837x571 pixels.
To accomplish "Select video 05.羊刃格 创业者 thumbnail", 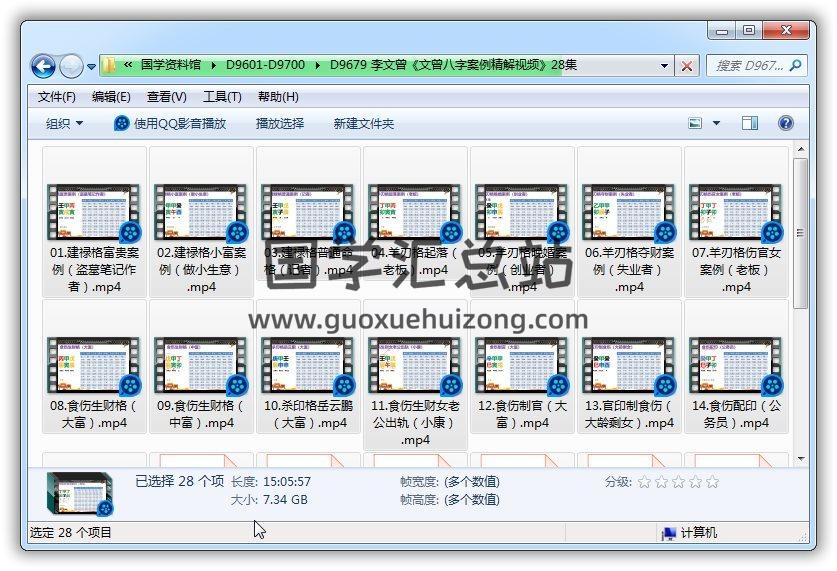I will (522, 212).
